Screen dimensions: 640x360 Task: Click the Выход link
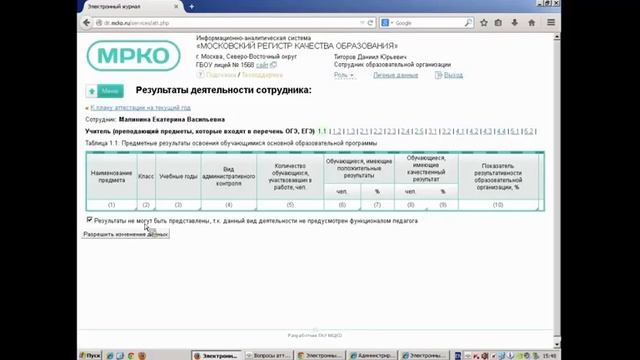pos(453,75)
